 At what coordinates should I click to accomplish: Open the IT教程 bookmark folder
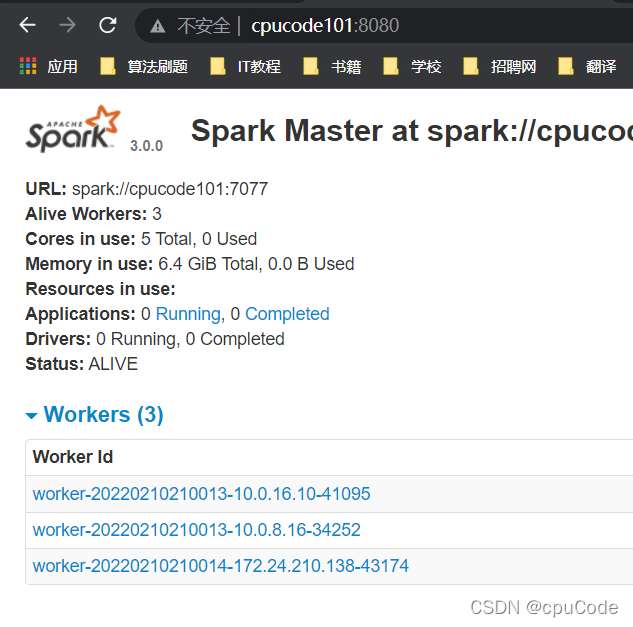[245, 66]
